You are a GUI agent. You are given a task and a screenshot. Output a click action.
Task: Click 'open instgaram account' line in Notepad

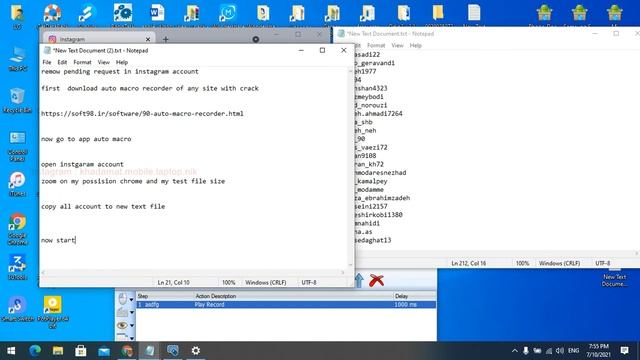(x=82, y=164)
